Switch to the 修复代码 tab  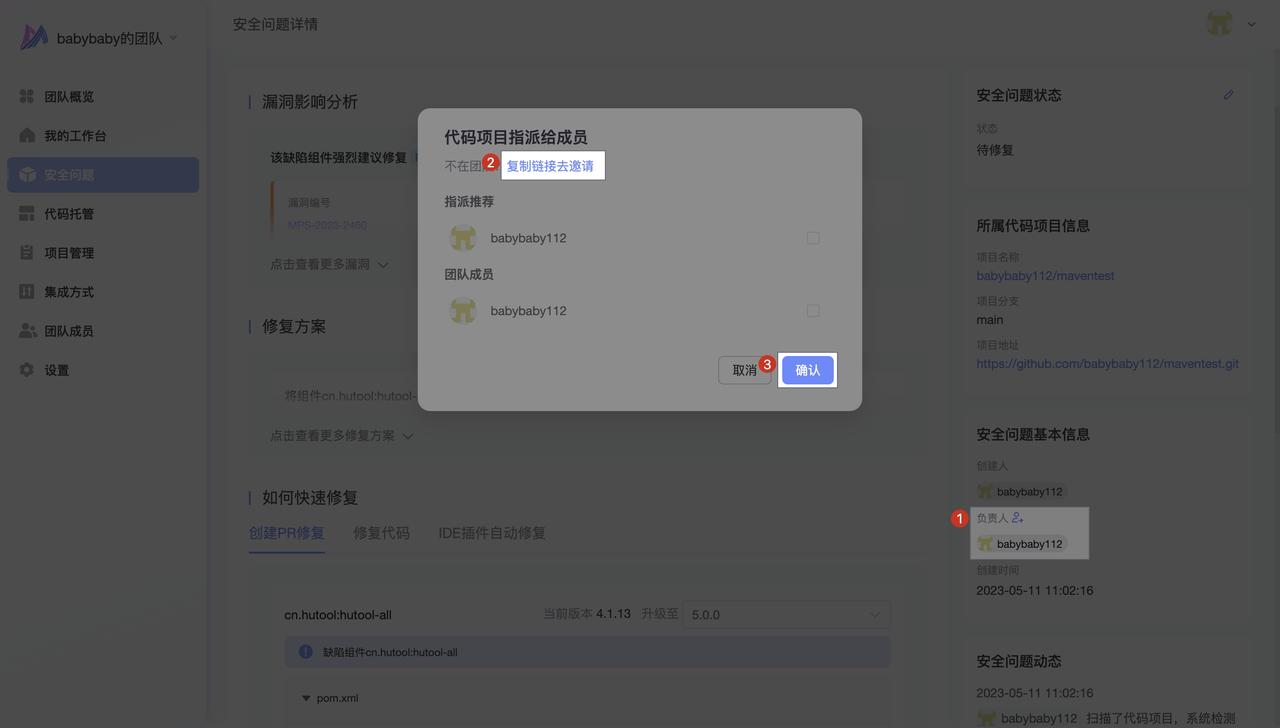click(x=381, y=533)
